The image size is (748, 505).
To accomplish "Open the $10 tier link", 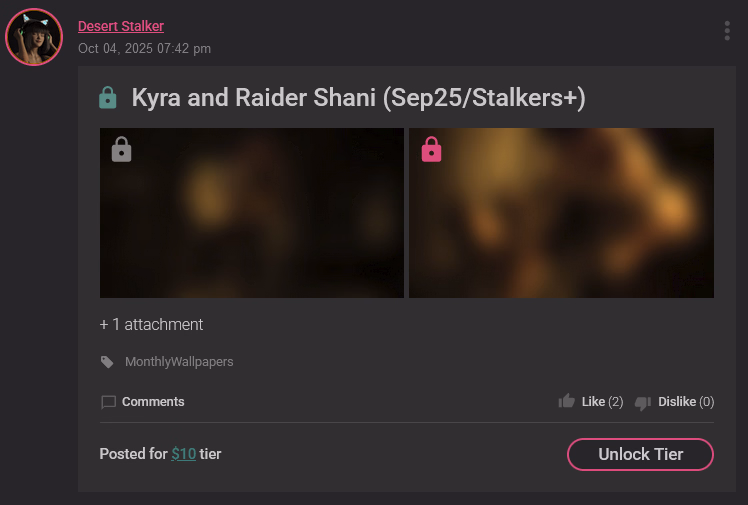I will tap(183, 454).
